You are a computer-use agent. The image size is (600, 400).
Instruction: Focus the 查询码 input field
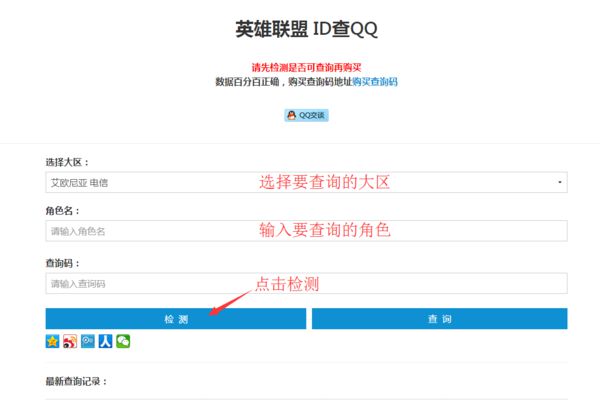306,283
